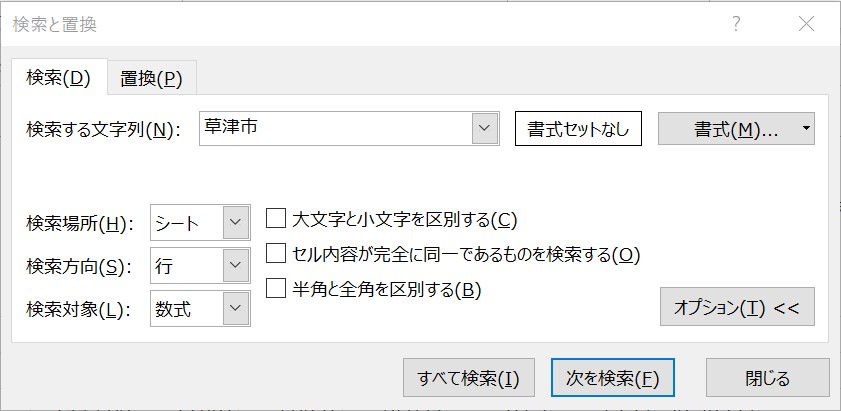Enable 大文字と小文字を区別する checkbox
Screen dimensions: 841x411
277,218
